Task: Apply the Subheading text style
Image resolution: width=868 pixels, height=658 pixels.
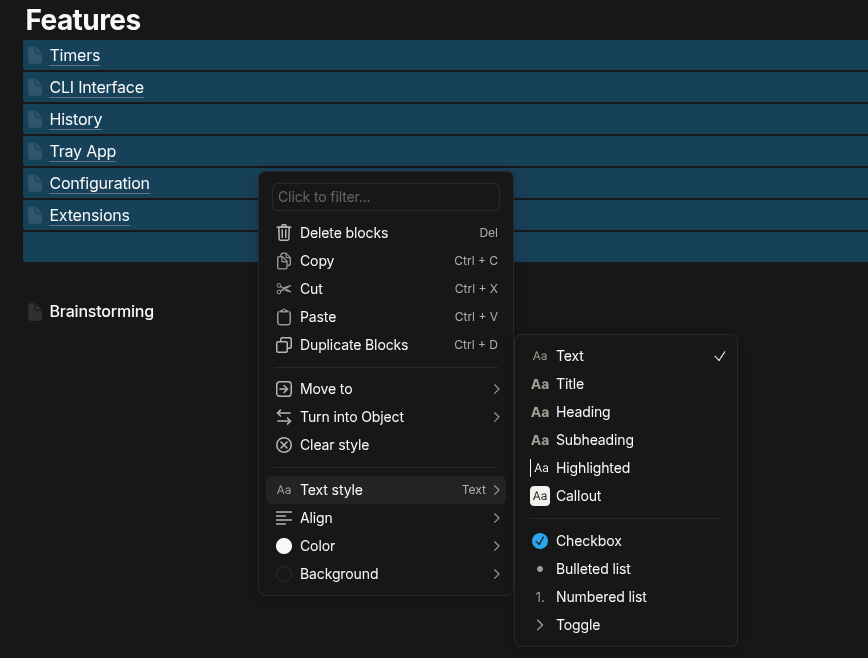Action: click(x=626, y=440)
